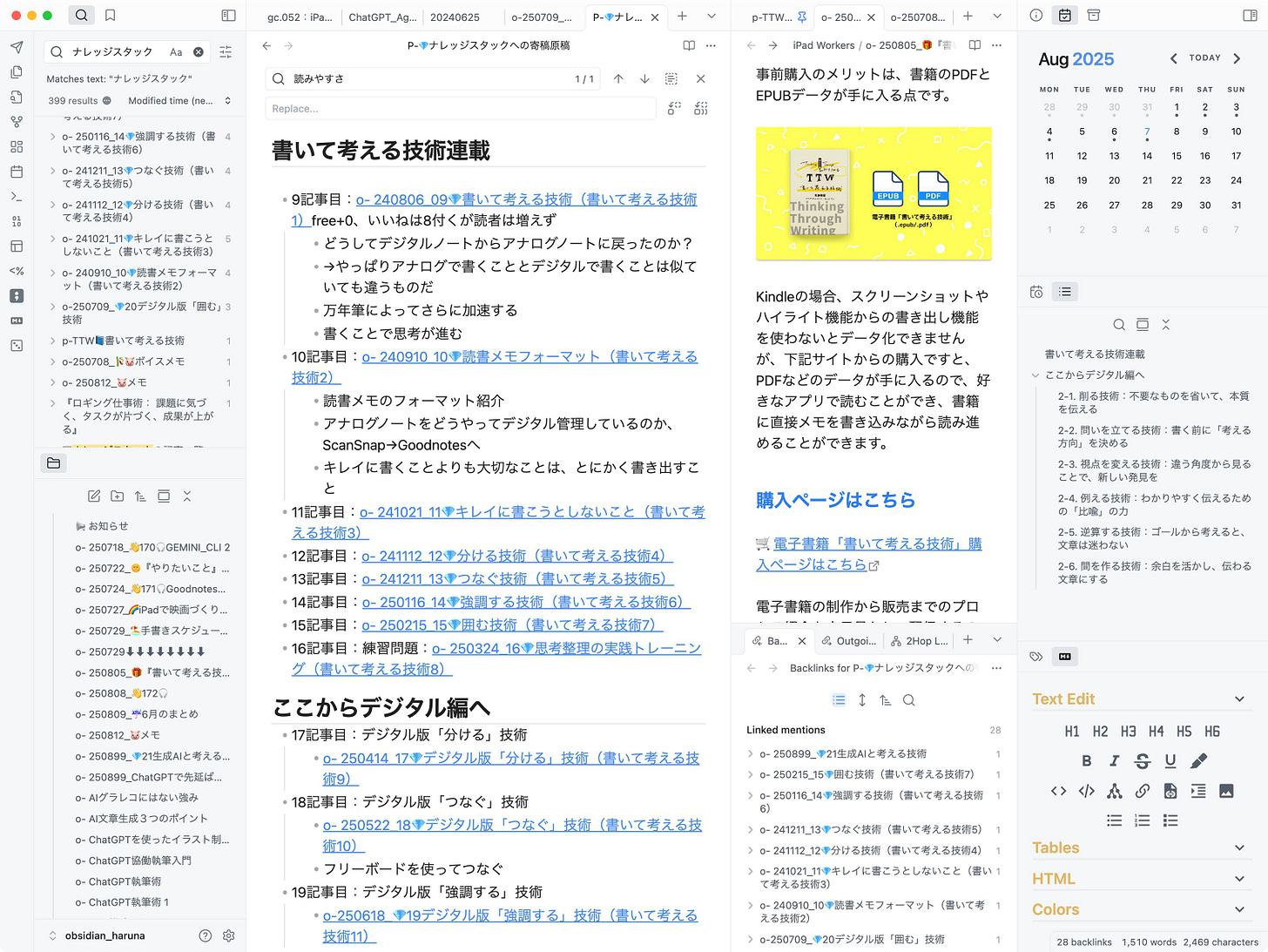Screen dimensions: 1268x952
Task: Open graph view from ribbon
Action: click(x=17, y=122)
